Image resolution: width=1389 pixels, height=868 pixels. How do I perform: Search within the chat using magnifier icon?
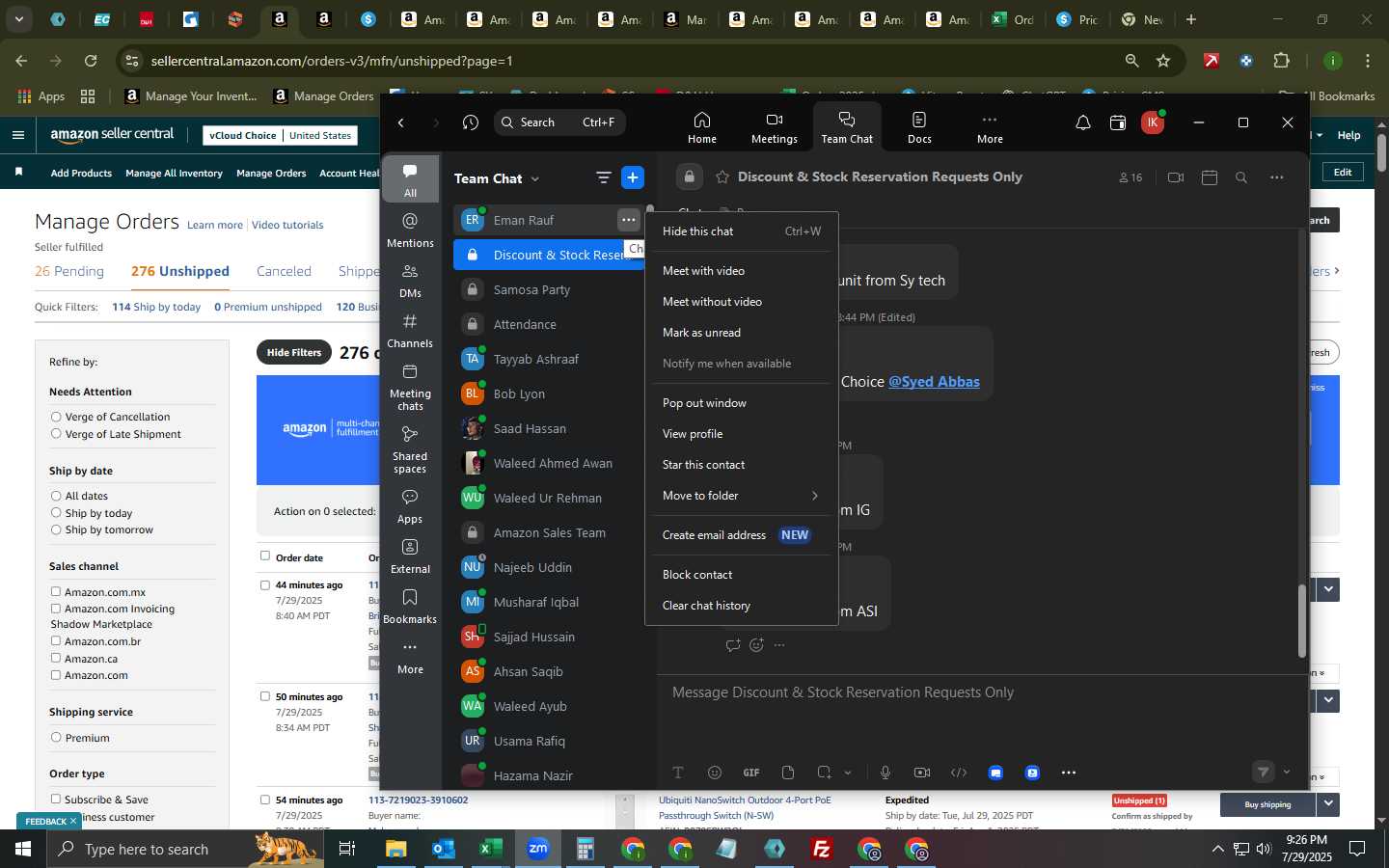(1241, 177)
